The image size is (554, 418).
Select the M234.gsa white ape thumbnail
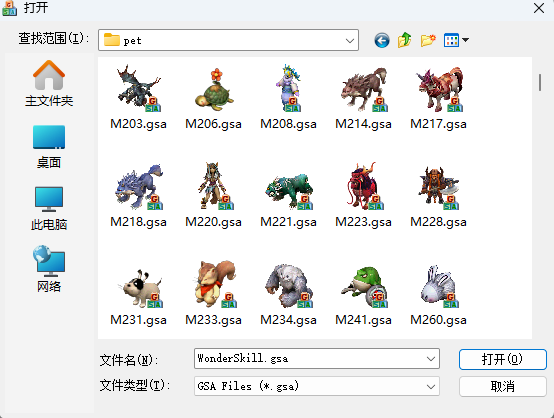[x=288, y=285]
